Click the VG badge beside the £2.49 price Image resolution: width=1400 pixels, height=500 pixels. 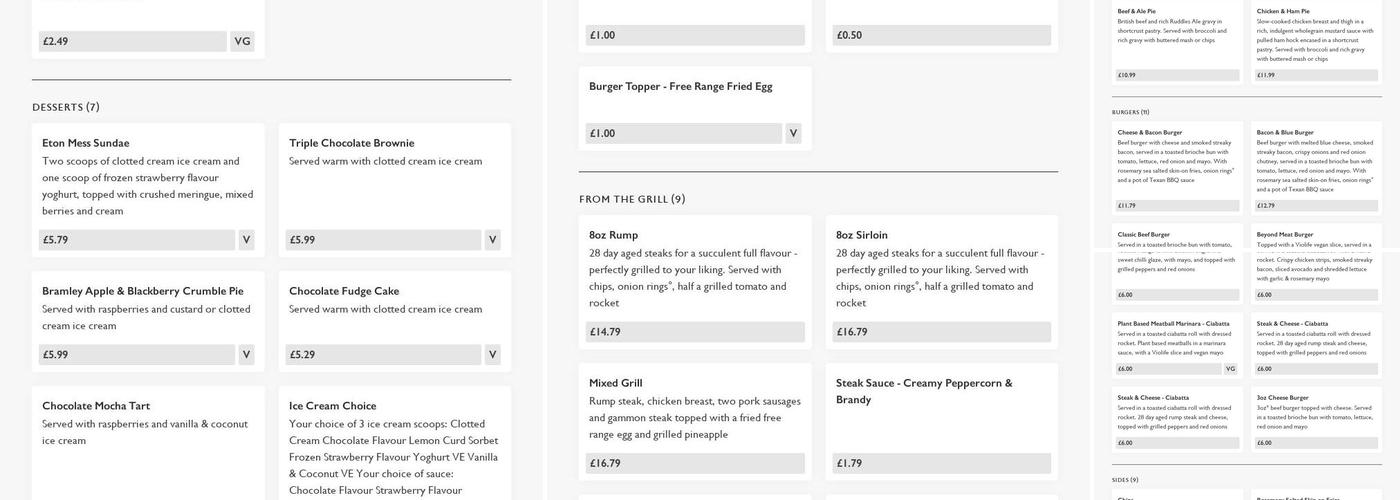[x=242, y=42]
